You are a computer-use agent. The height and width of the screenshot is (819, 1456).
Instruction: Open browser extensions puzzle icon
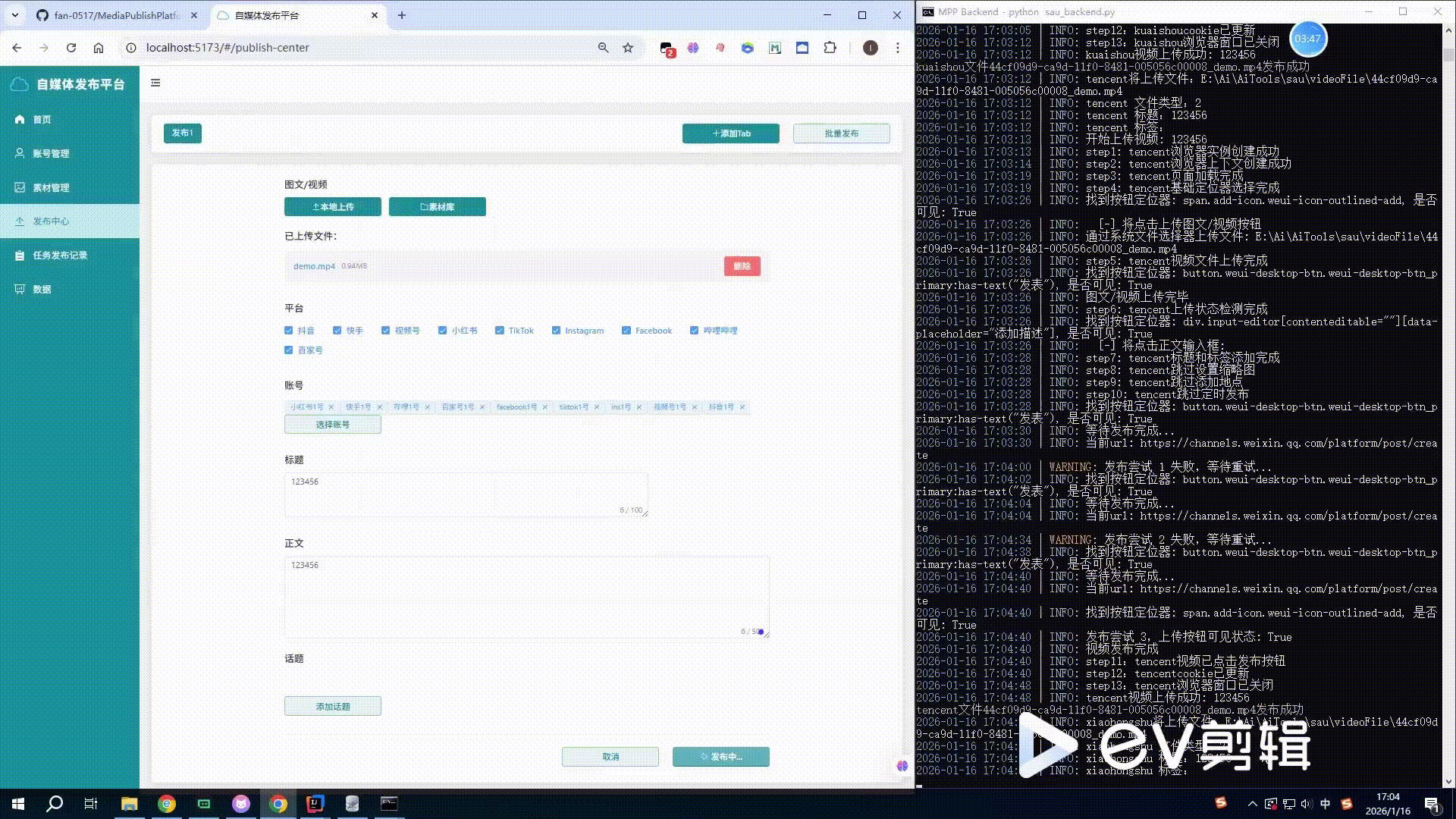830,48
